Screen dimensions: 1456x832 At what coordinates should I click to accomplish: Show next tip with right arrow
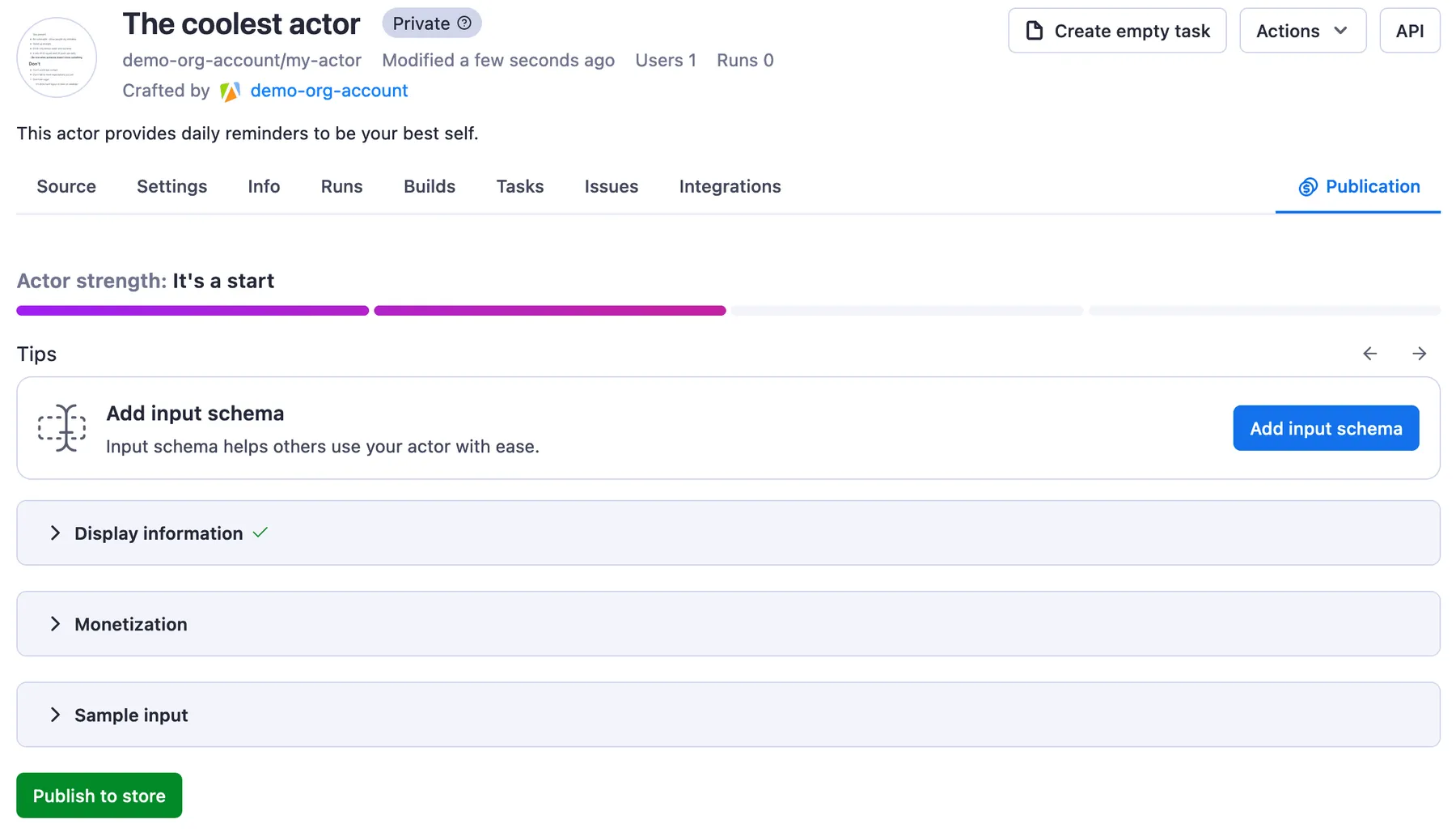1419,354
